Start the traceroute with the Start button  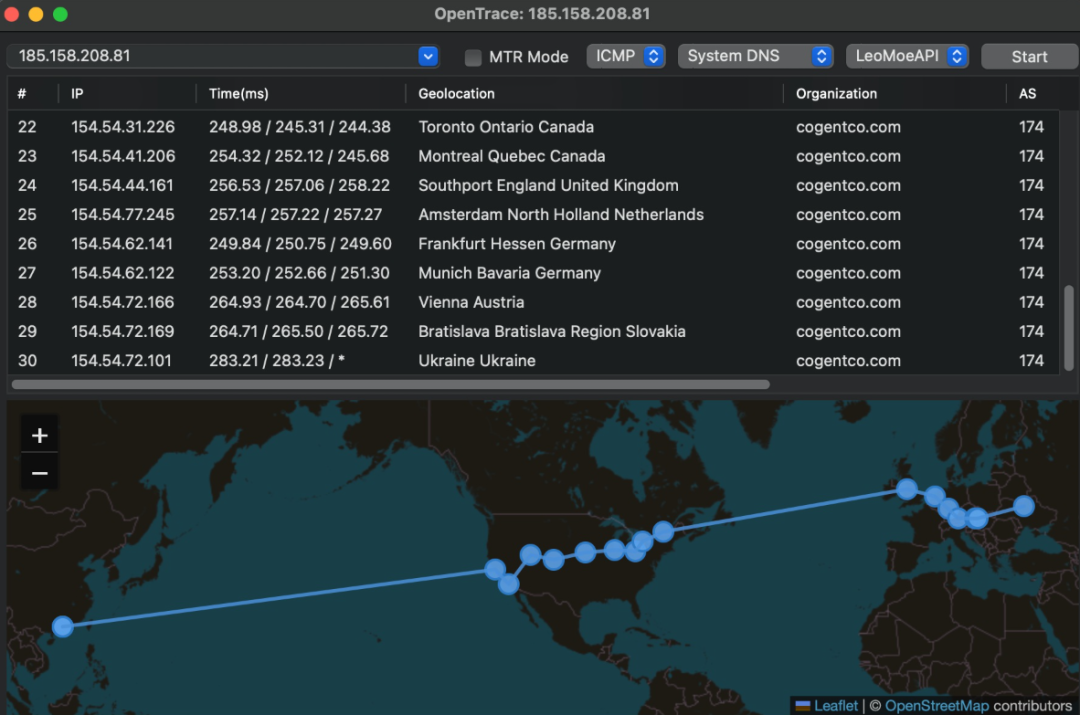point(1029,56)
